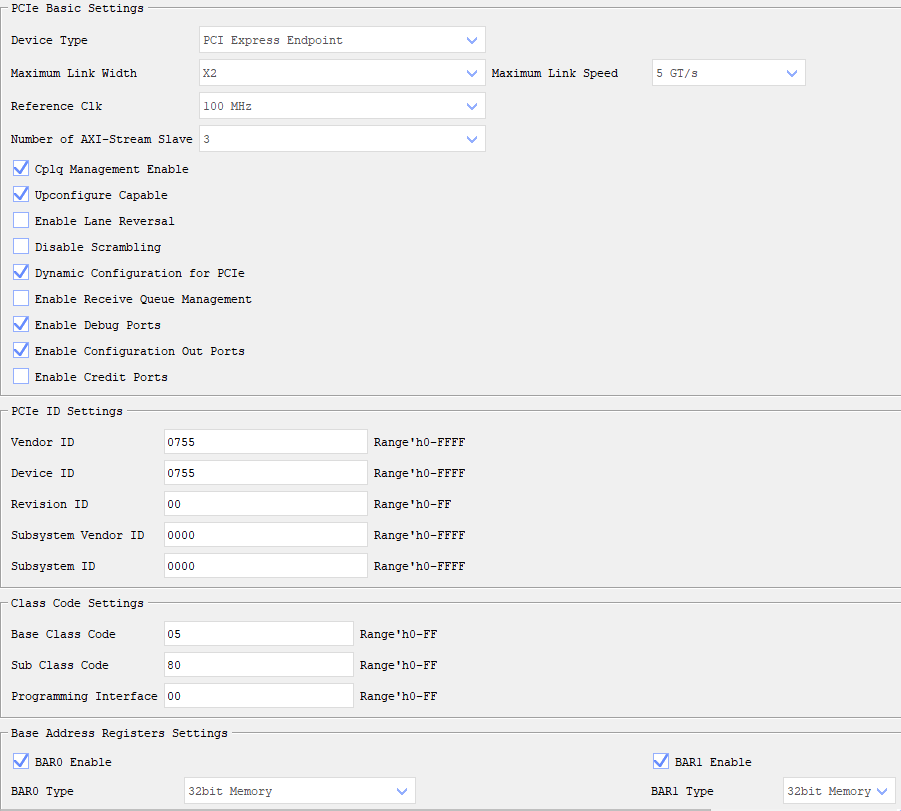The image size is (901, 811).
Task: Click the "Range'h0-FF" hint beside Revision ID
Action: (413, 504)
